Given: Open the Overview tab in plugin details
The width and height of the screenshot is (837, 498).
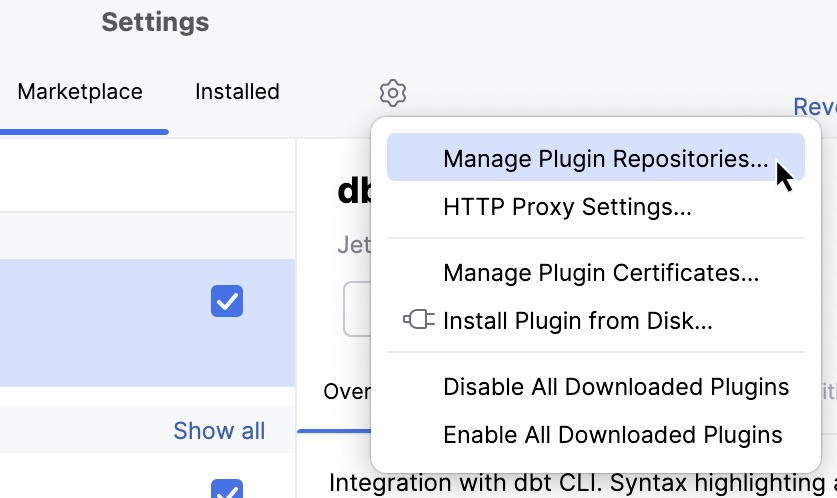Looking at the screenshot, I should [346, 391].
